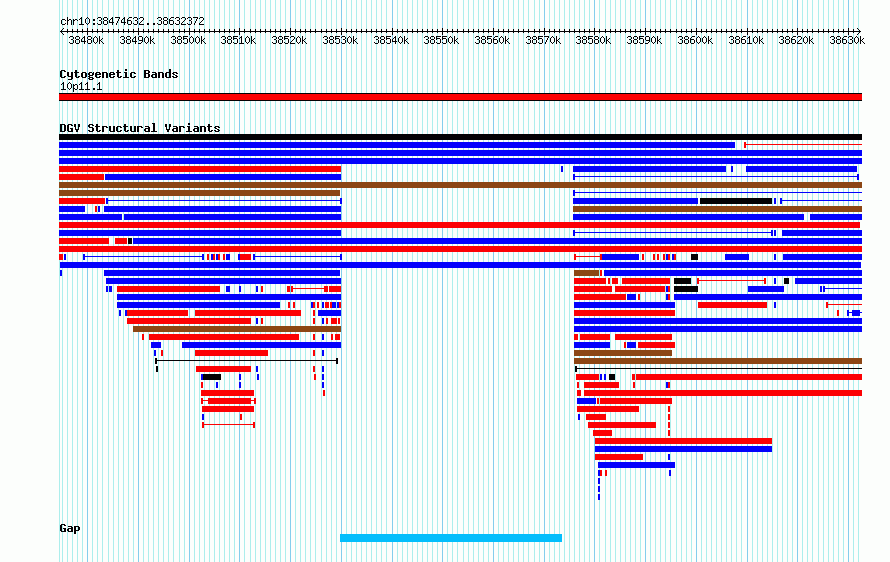
Task: Click the chr10:38474632..38632372 region label
Action: point(132,22)
